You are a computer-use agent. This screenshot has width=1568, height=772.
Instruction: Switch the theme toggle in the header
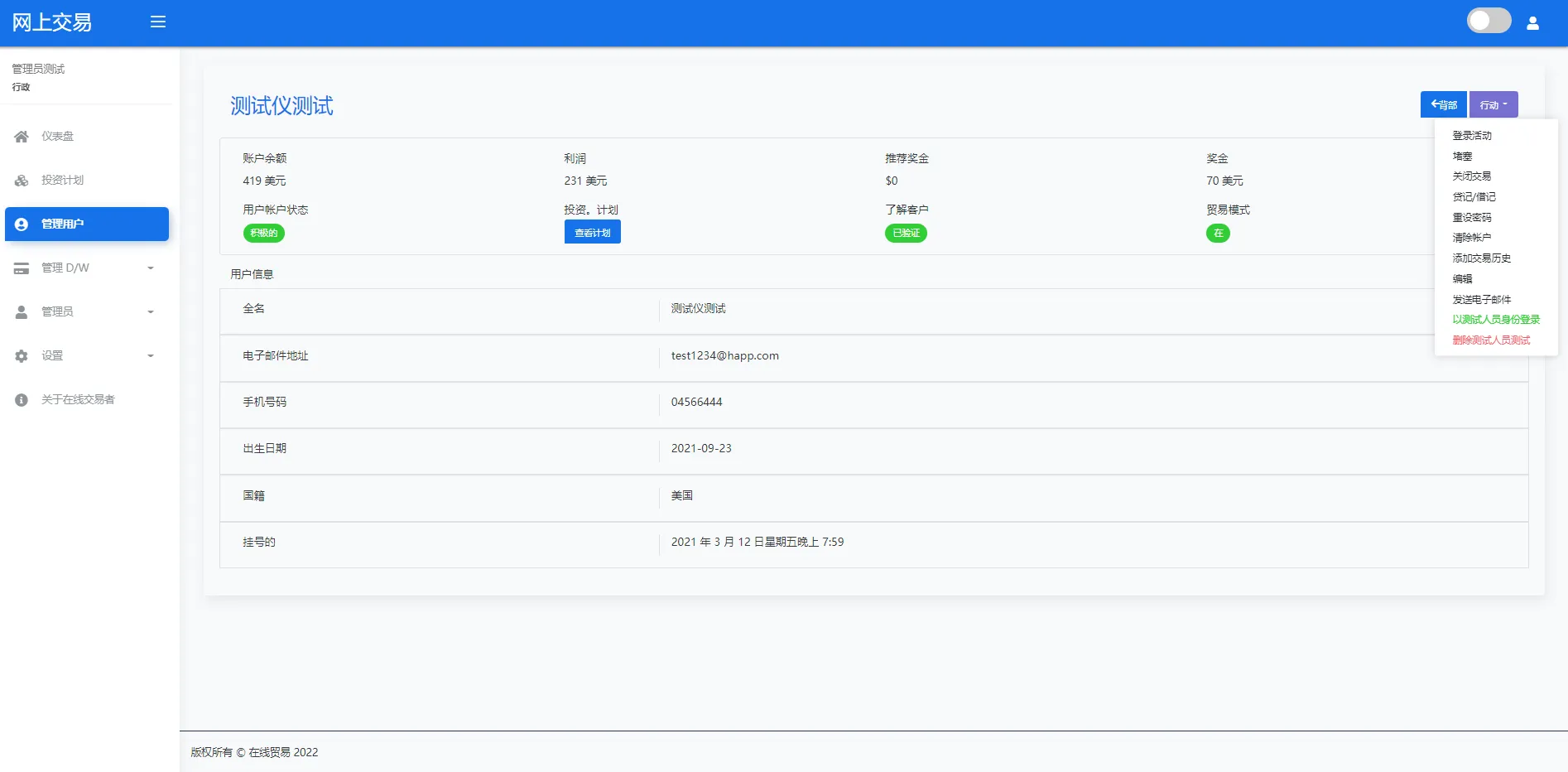coord(1489,20)
